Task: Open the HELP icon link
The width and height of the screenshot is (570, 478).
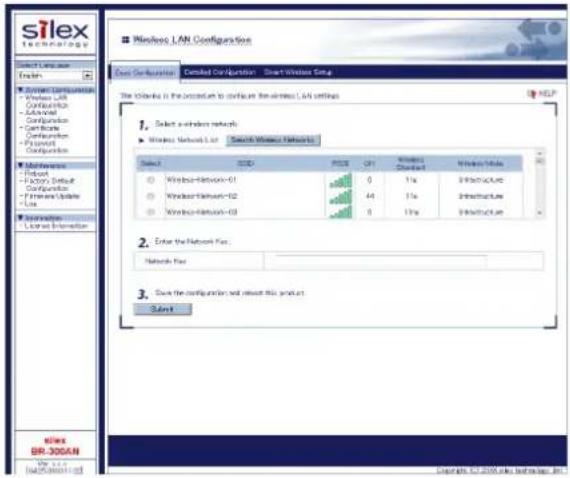Action: click(x=541, y=94)
